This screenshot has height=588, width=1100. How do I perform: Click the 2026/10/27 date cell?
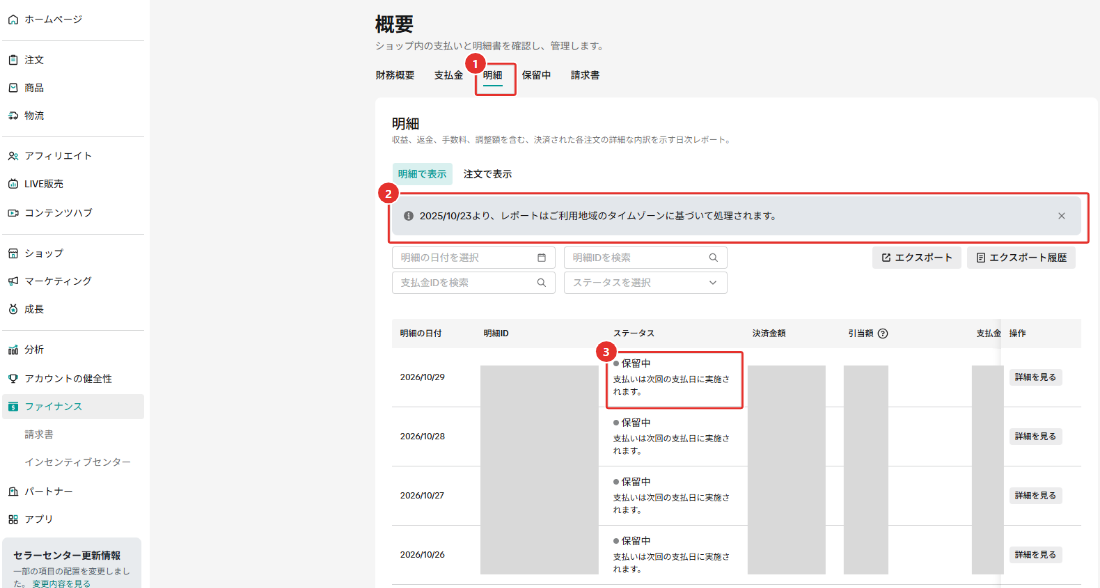pyautogui.click(x=422, y=495)
